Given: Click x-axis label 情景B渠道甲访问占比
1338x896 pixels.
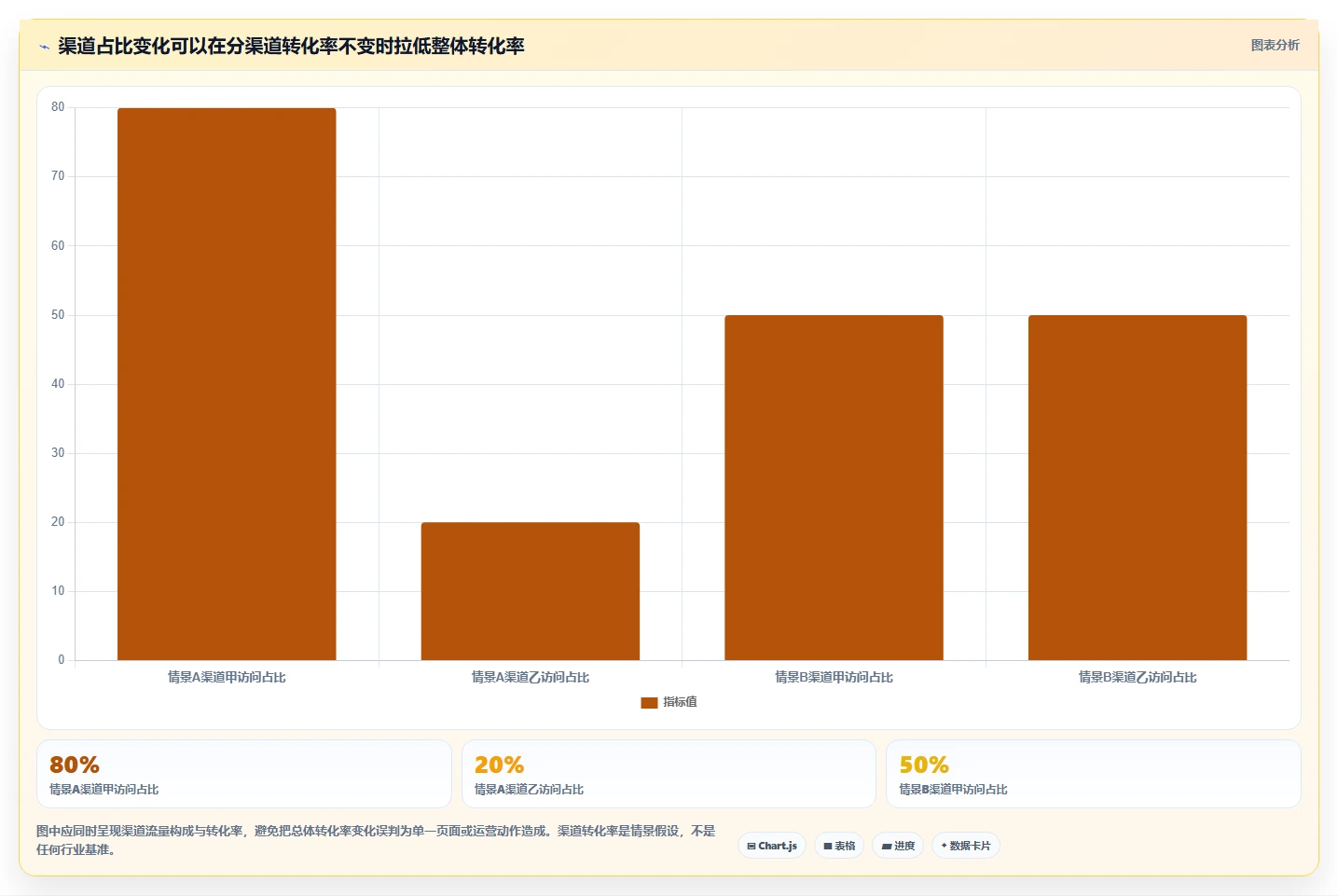Looking at the screenshot, I should (x=834, y=677).
